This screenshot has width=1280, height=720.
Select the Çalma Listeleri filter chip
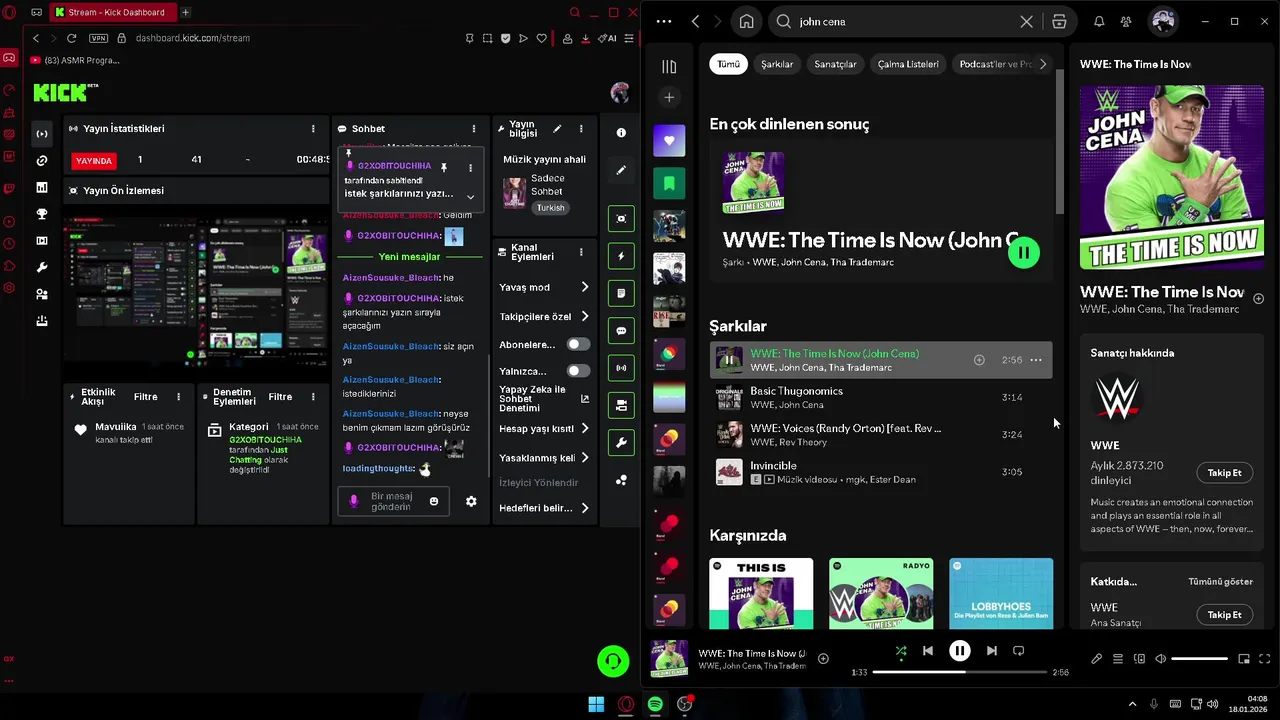tap(908, 64)
